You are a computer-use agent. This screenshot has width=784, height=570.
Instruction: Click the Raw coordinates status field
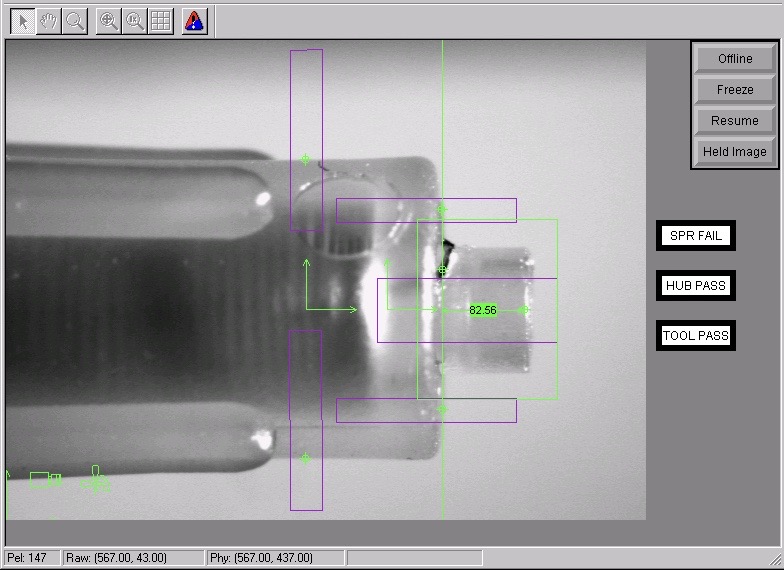133,558
